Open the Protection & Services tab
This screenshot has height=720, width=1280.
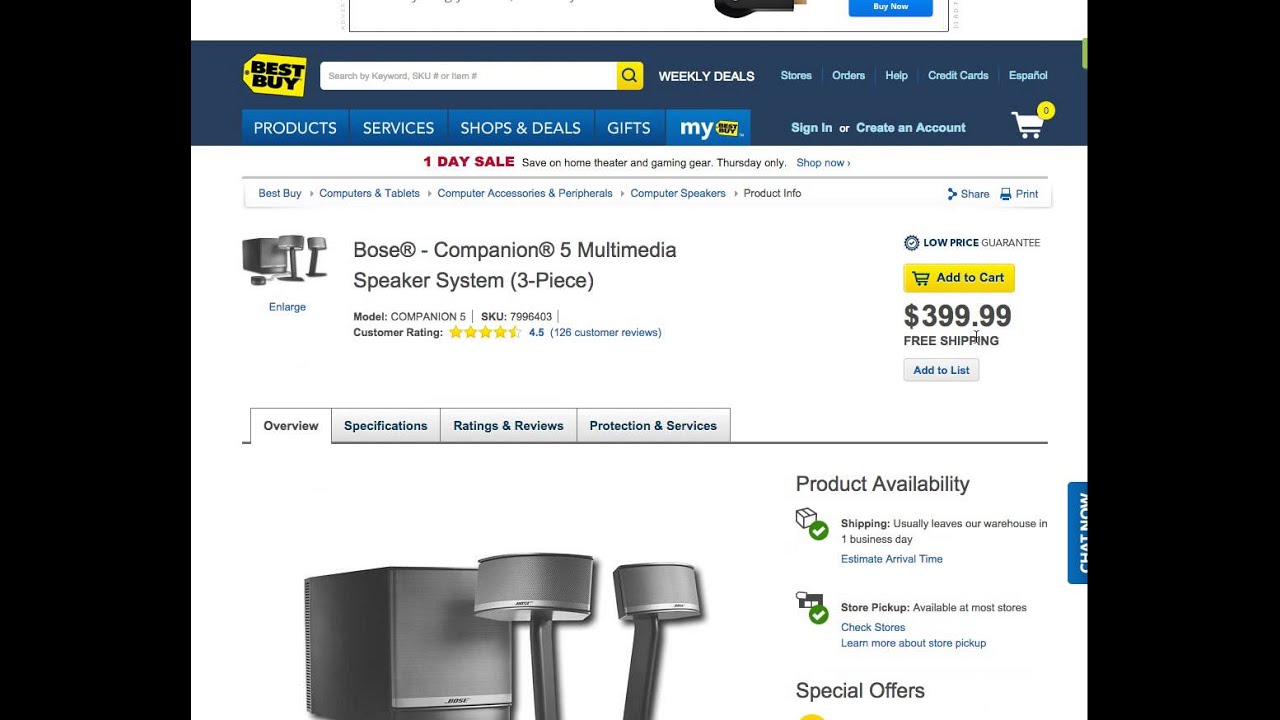click(x=653, y=426)
